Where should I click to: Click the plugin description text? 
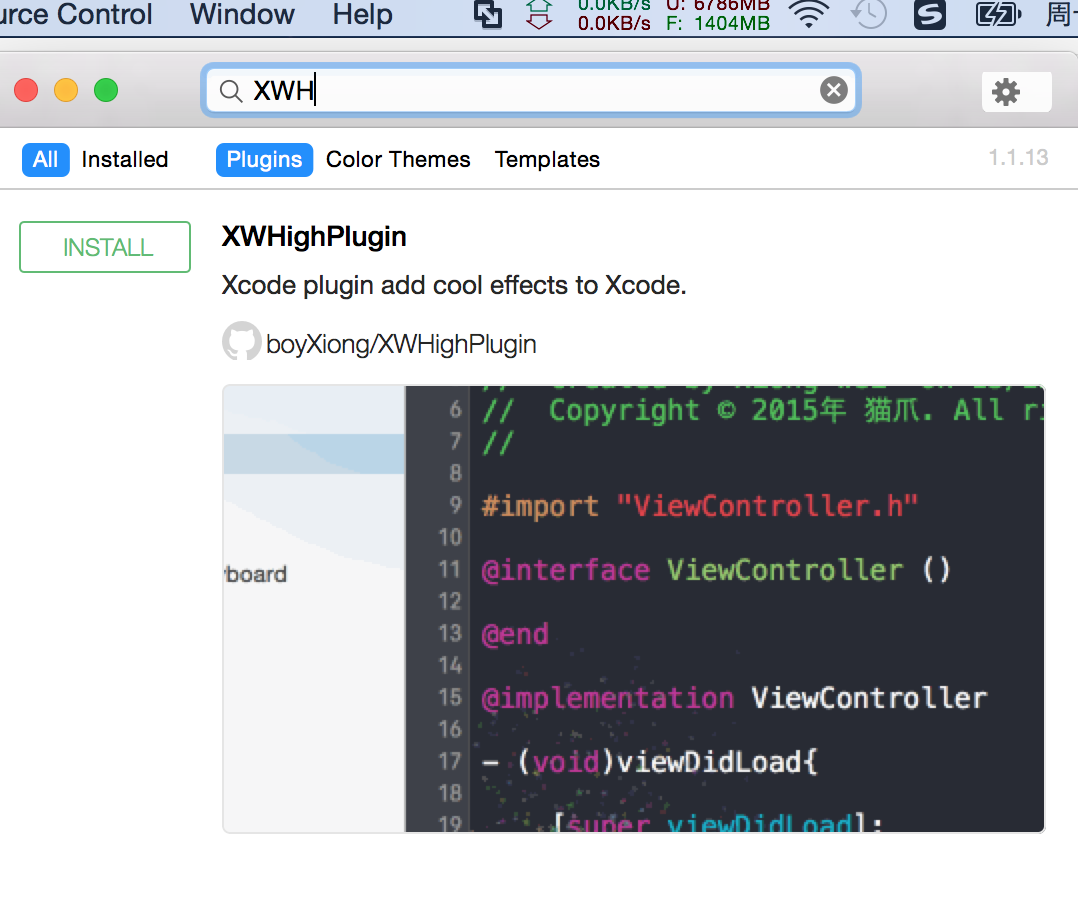coord(454,285)
